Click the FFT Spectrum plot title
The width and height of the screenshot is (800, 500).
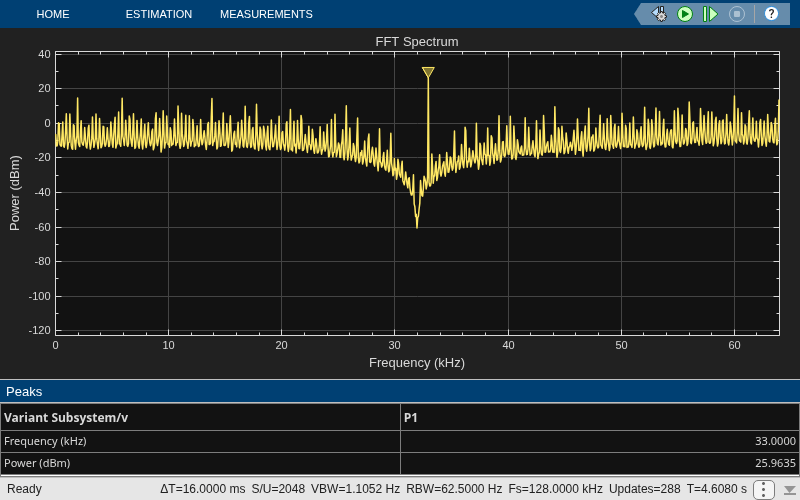point(417,42)
